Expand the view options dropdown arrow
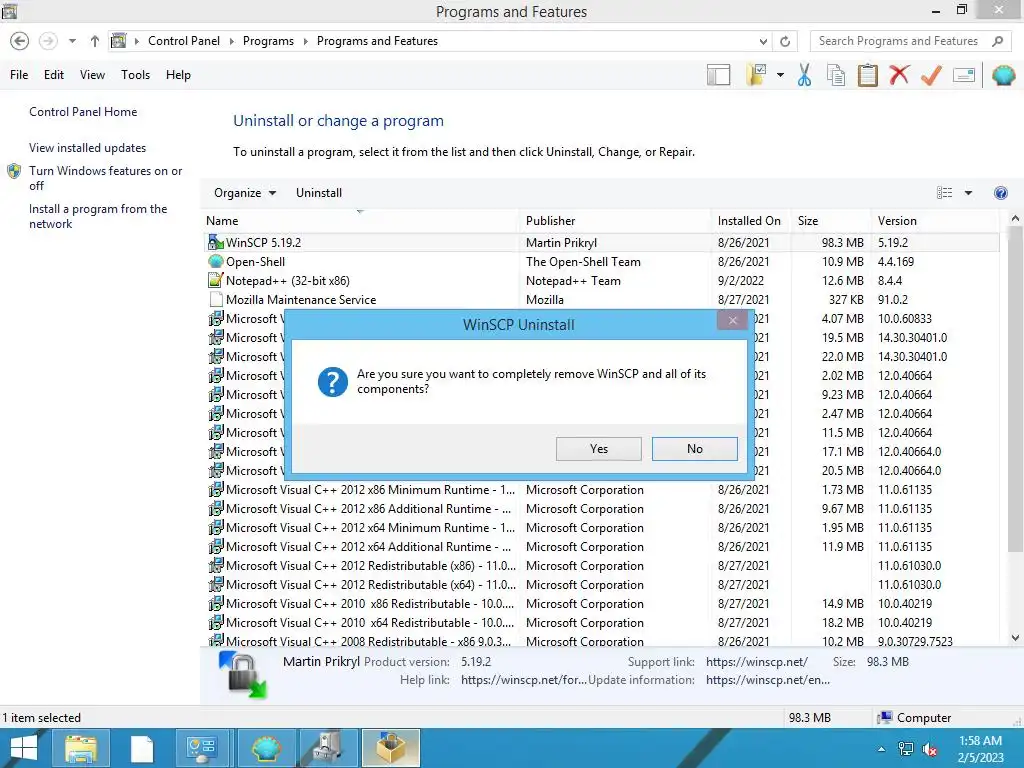The height and width of the screenshot is (768, 1024). click(968, 193)
